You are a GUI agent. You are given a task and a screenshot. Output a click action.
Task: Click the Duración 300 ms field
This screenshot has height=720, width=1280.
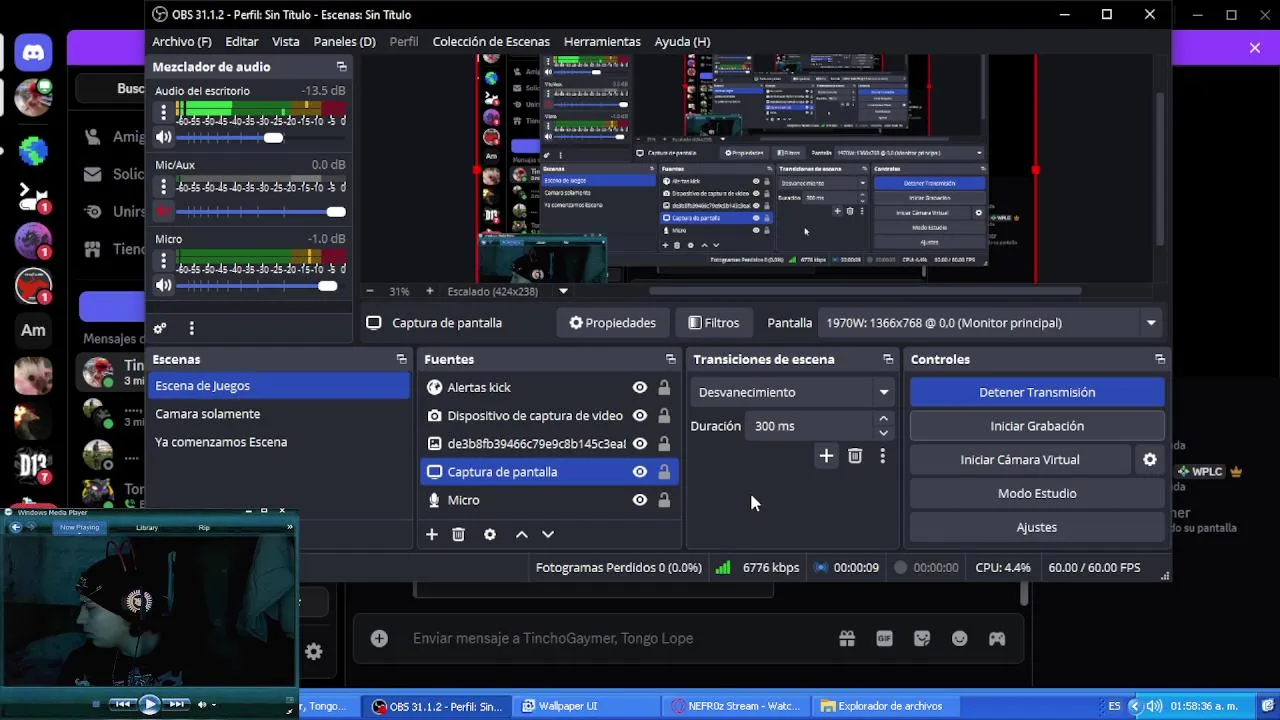pos(810,426)
